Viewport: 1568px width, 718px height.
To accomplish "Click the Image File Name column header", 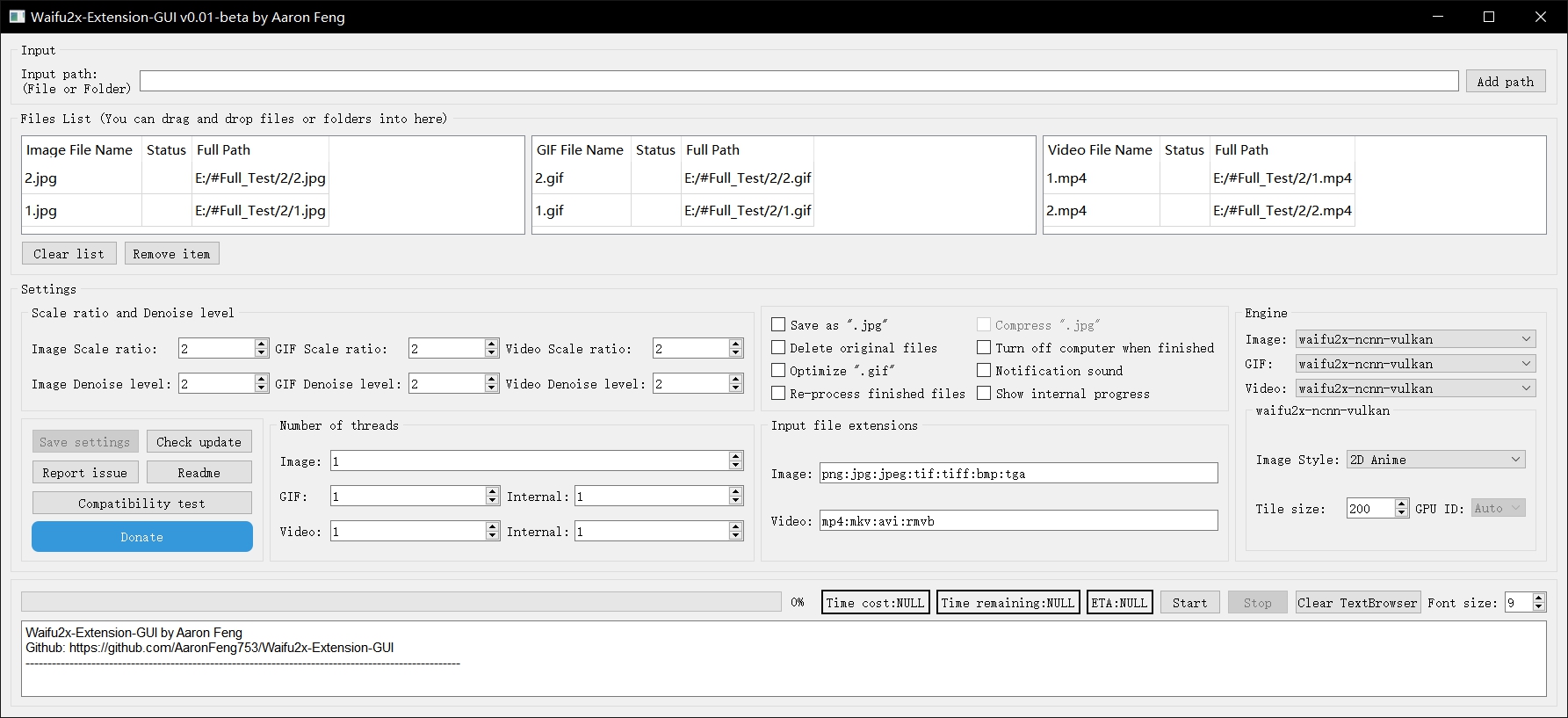I will [x=81, y=150].
